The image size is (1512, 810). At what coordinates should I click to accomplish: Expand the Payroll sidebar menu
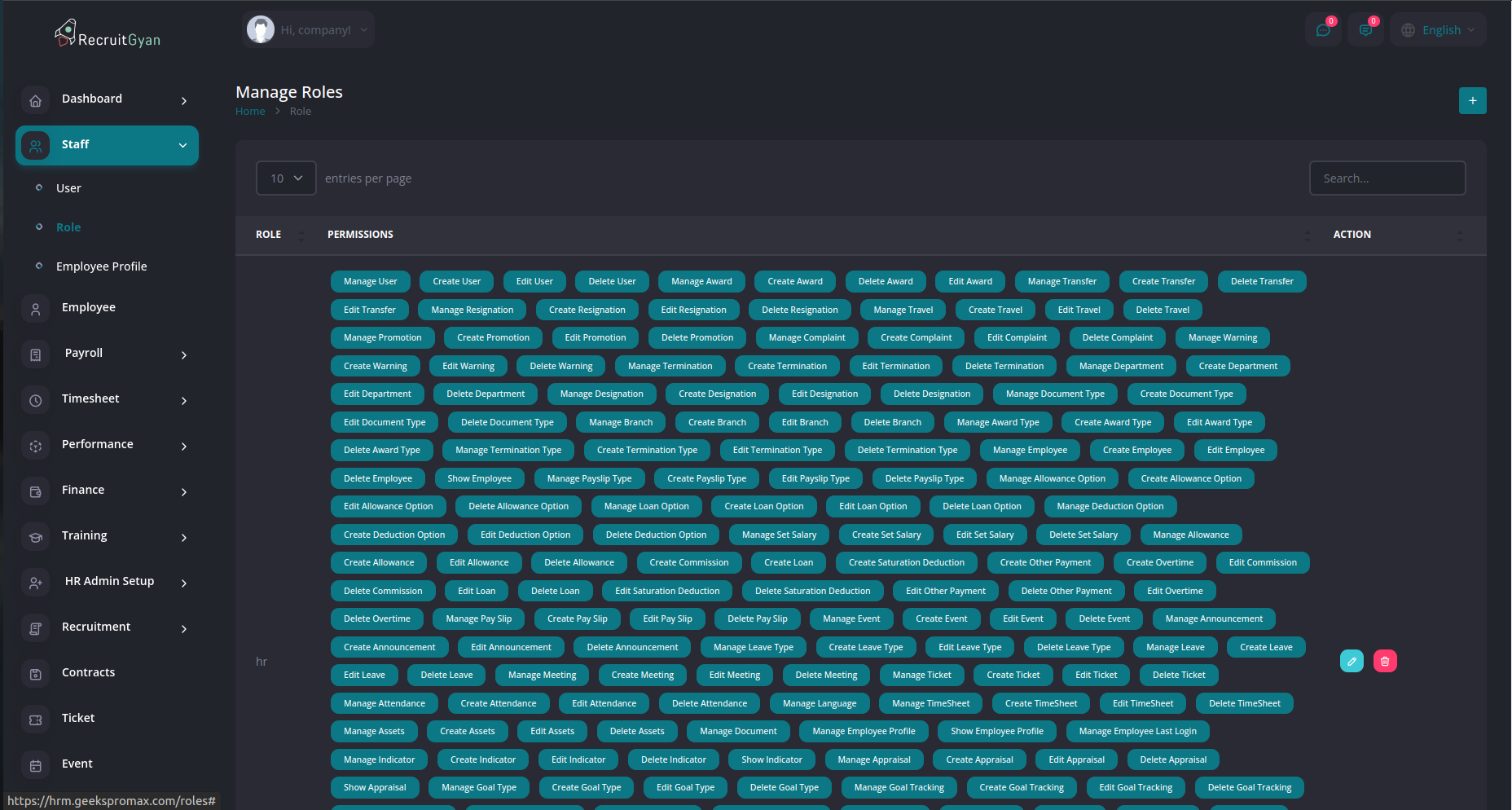coord(106,354)
